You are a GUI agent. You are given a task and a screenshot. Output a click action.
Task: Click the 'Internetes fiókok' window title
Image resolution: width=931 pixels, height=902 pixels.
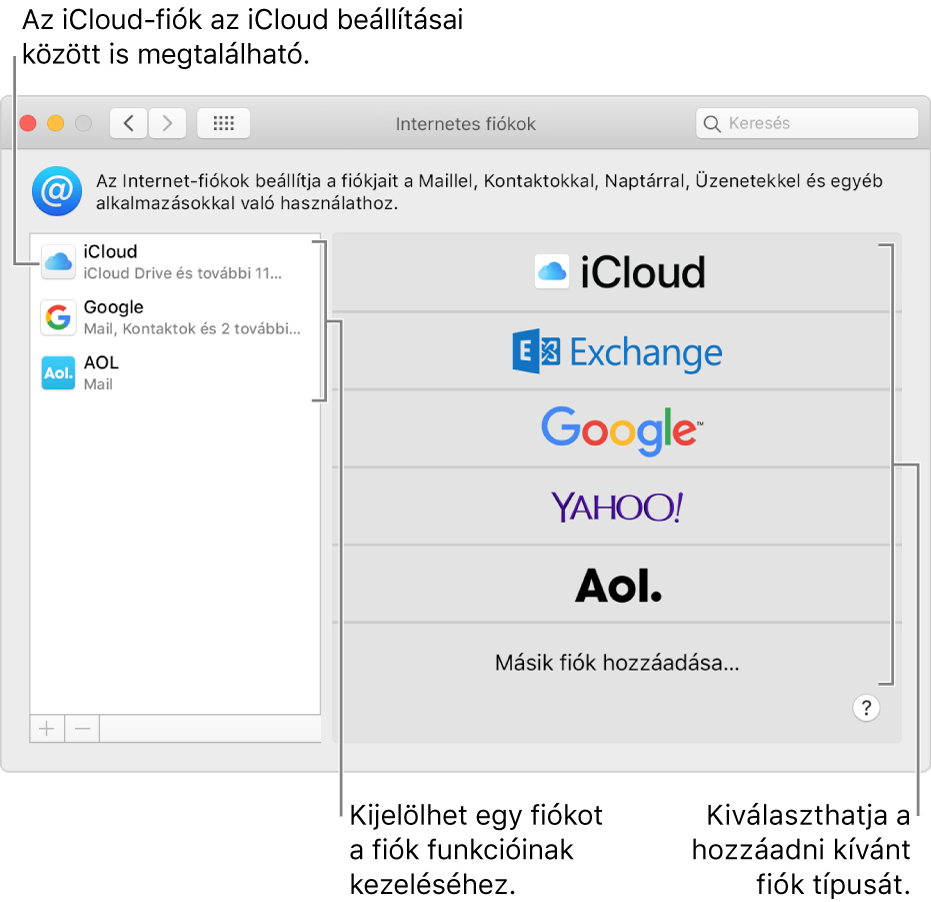(x=466, y=124)
